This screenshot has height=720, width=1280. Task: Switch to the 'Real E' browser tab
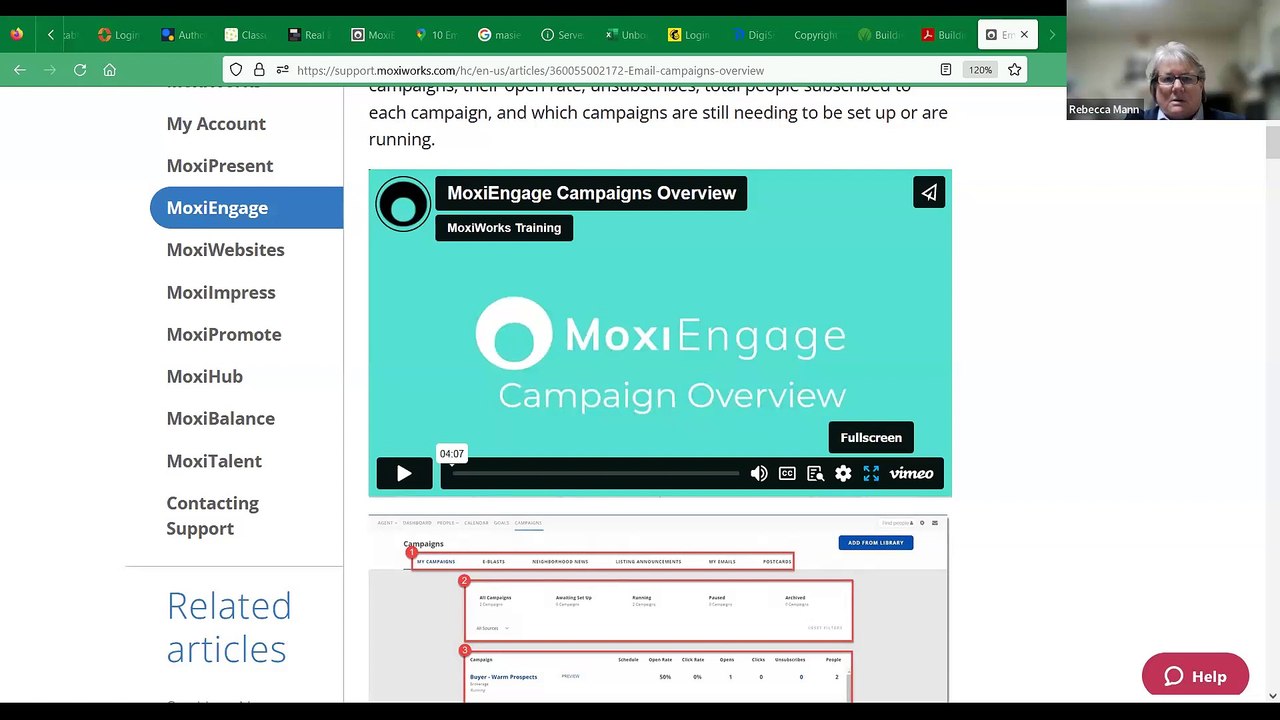point(309,34)
